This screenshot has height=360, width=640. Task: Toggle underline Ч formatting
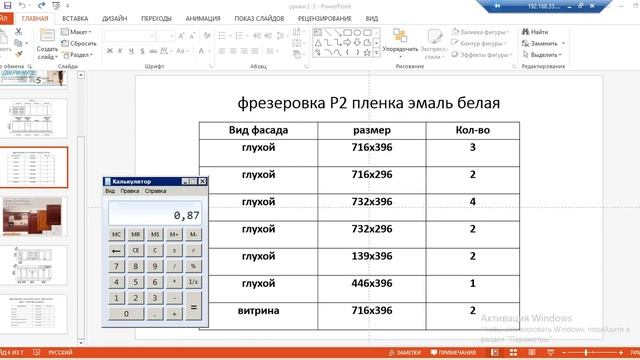[131, 51]
